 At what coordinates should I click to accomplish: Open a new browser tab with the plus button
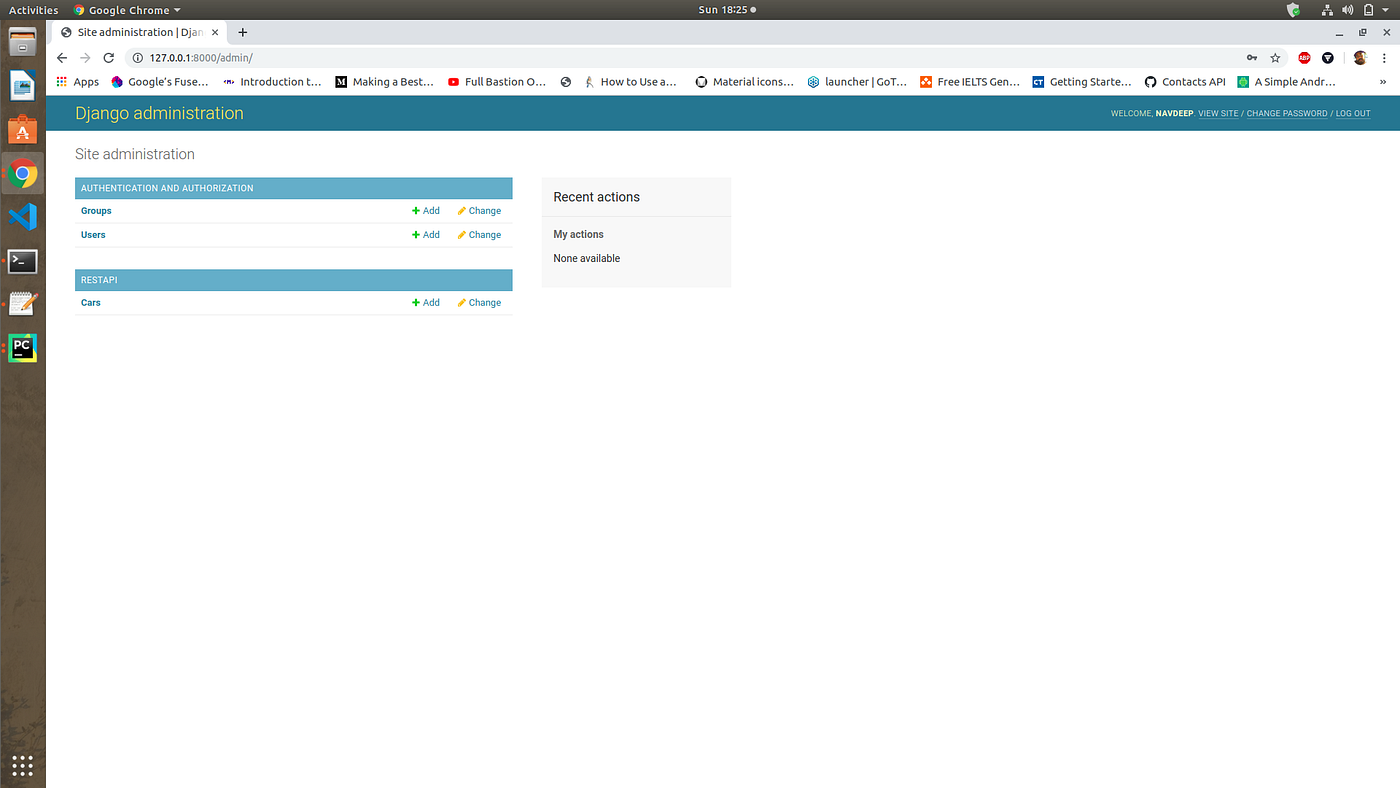pos(242,31)
